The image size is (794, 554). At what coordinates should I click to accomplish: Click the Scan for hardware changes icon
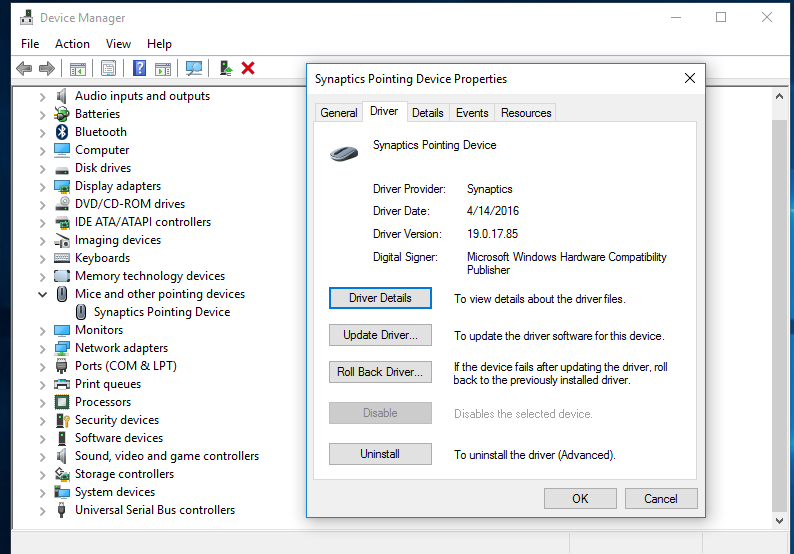click(193, 68)
